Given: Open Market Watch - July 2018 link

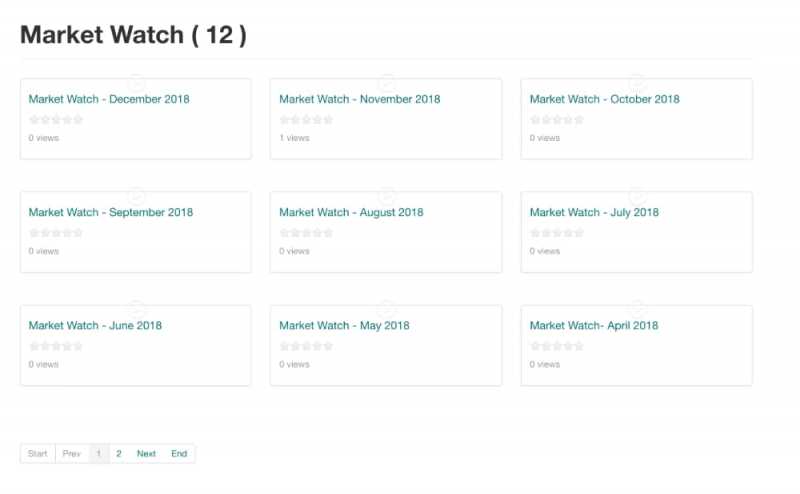Looking at the screenshot, I should pos(594,212).
